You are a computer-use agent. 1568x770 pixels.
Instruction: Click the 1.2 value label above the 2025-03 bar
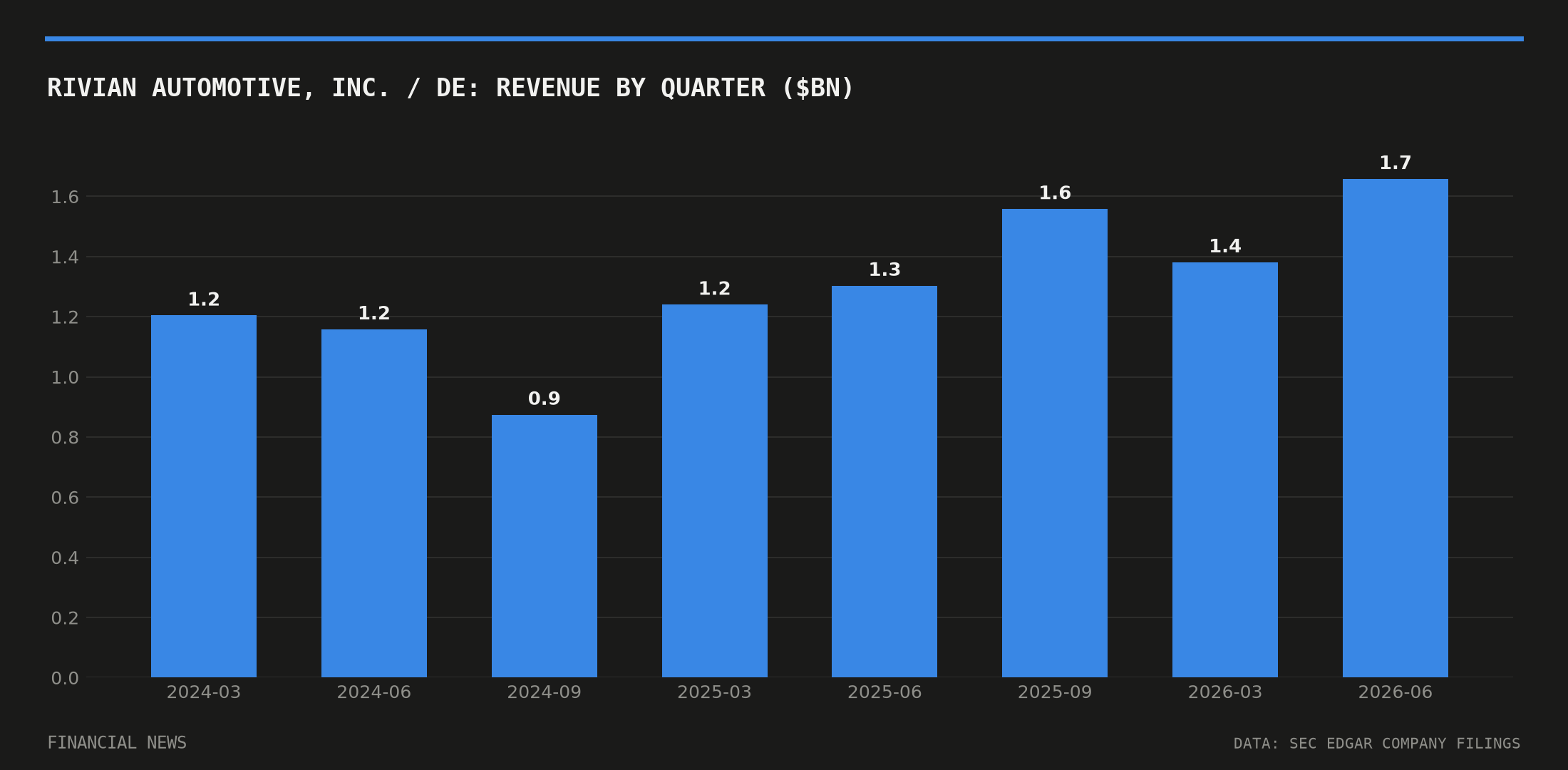[715, 289]
